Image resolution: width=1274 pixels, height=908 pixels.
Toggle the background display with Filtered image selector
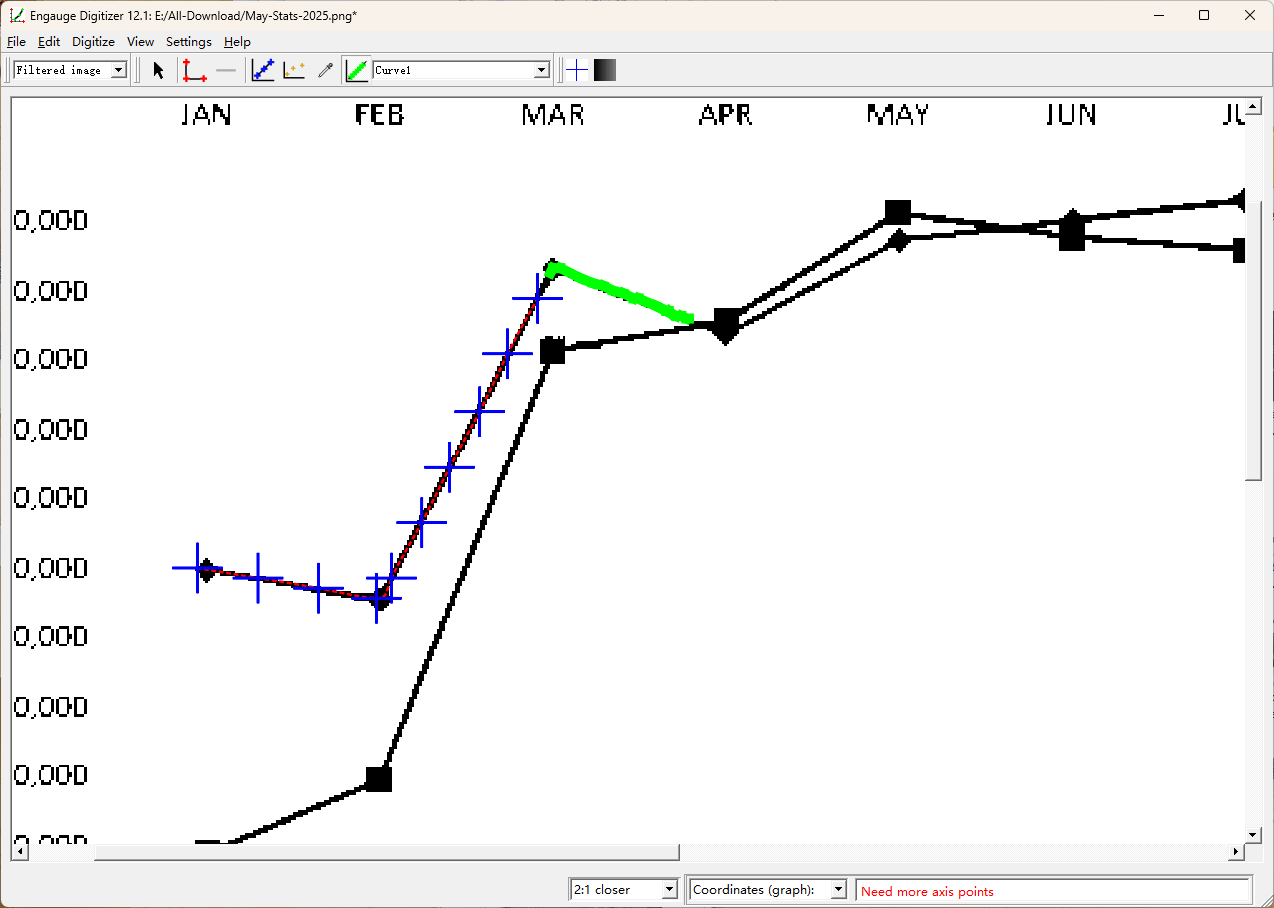pos(65,69)
